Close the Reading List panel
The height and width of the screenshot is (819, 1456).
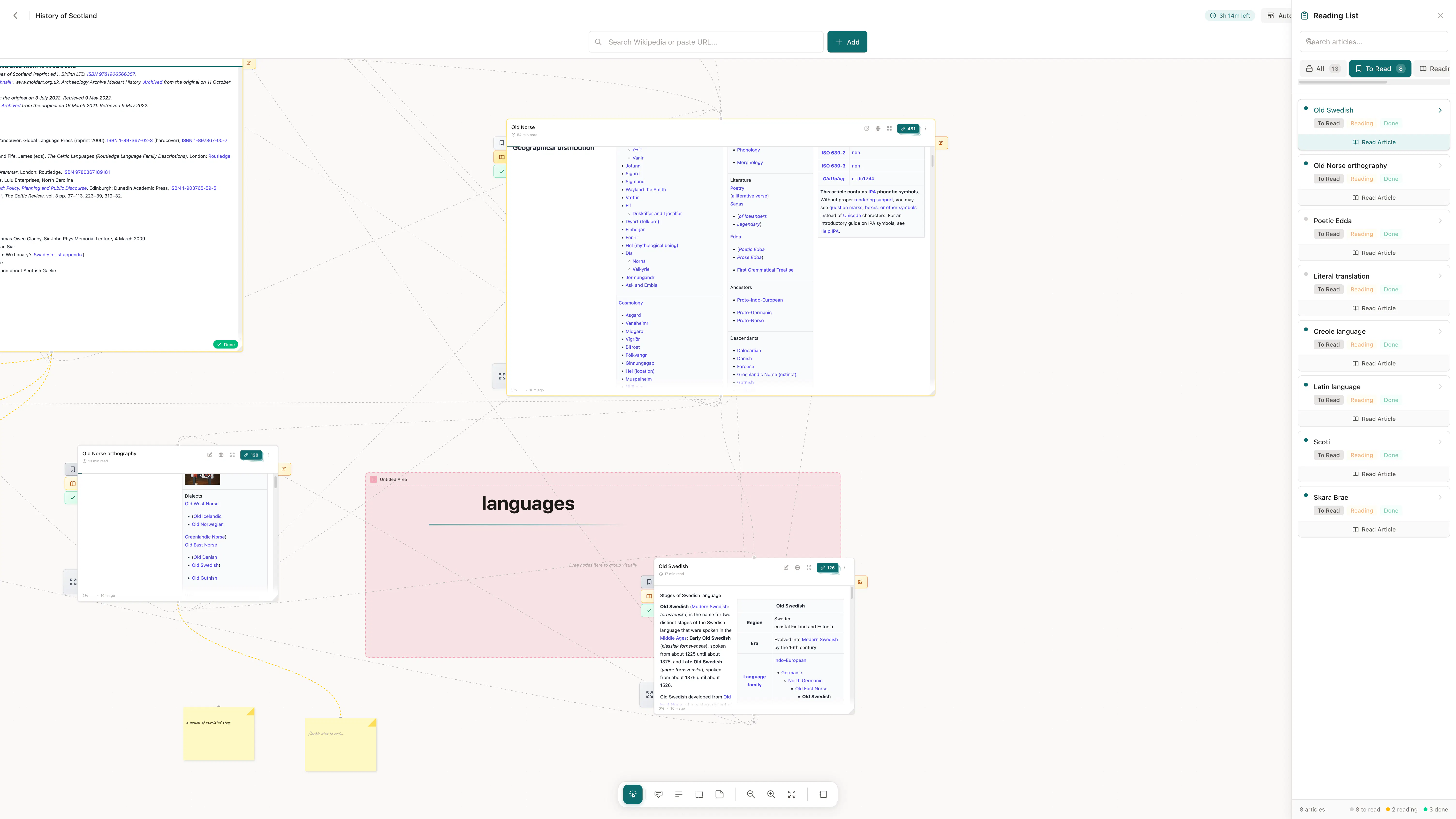(x=1440, y=16)
